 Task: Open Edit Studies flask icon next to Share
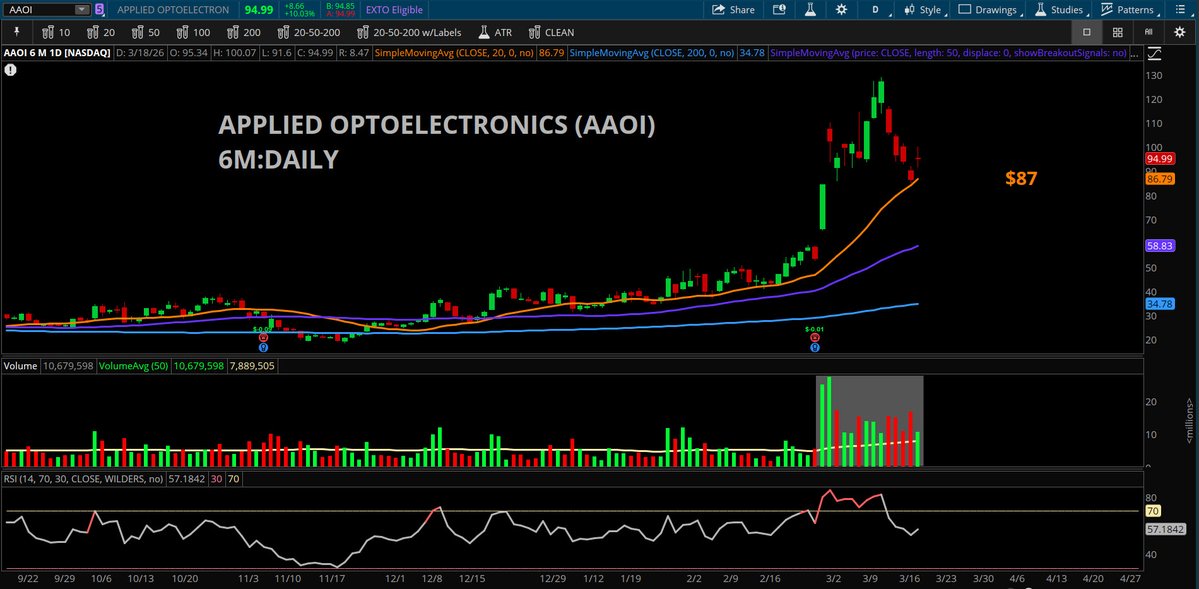click(809, 10)
